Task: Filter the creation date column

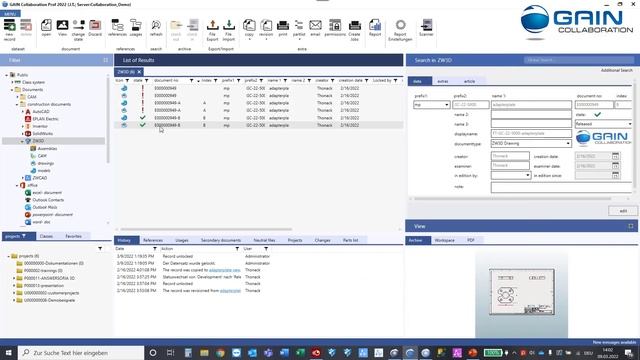Action: click(x=367, y=80)
